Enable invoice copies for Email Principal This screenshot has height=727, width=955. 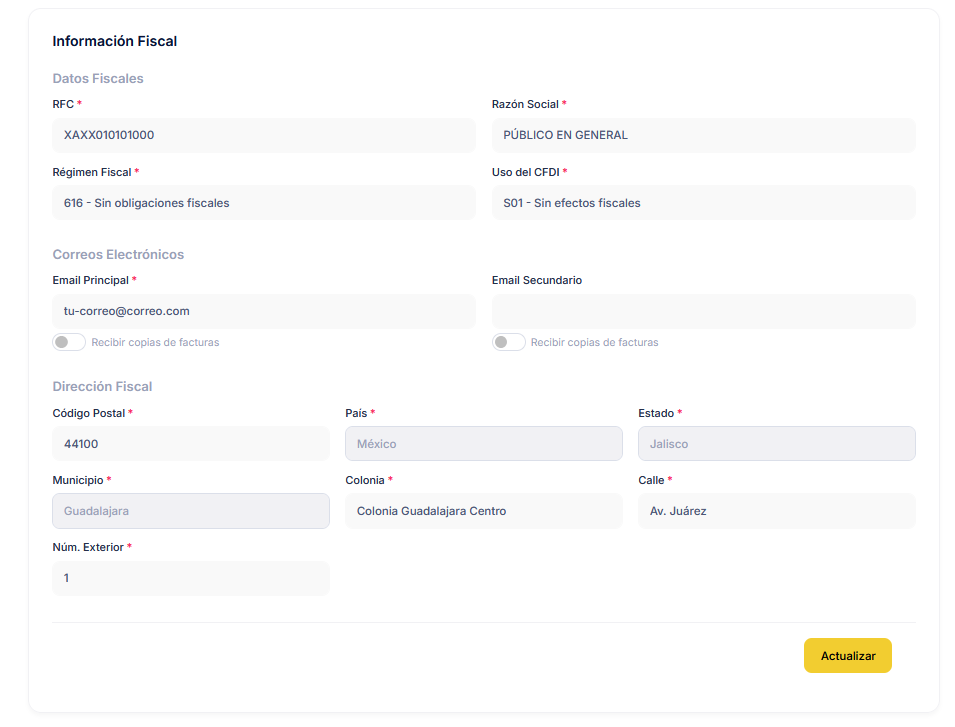pyautogui.click(x=69, y=342)
